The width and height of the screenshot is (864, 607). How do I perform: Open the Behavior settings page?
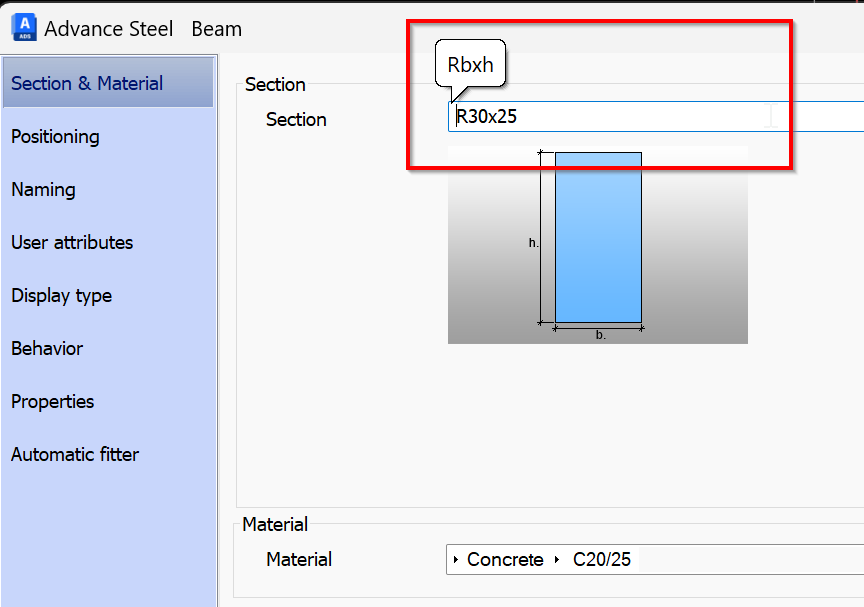(x=46, y=348)
